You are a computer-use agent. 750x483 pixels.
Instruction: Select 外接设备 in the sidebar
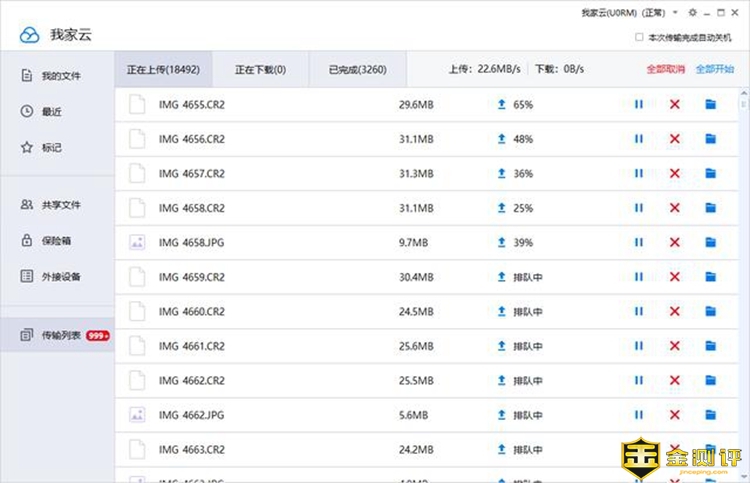pos(60,276)
